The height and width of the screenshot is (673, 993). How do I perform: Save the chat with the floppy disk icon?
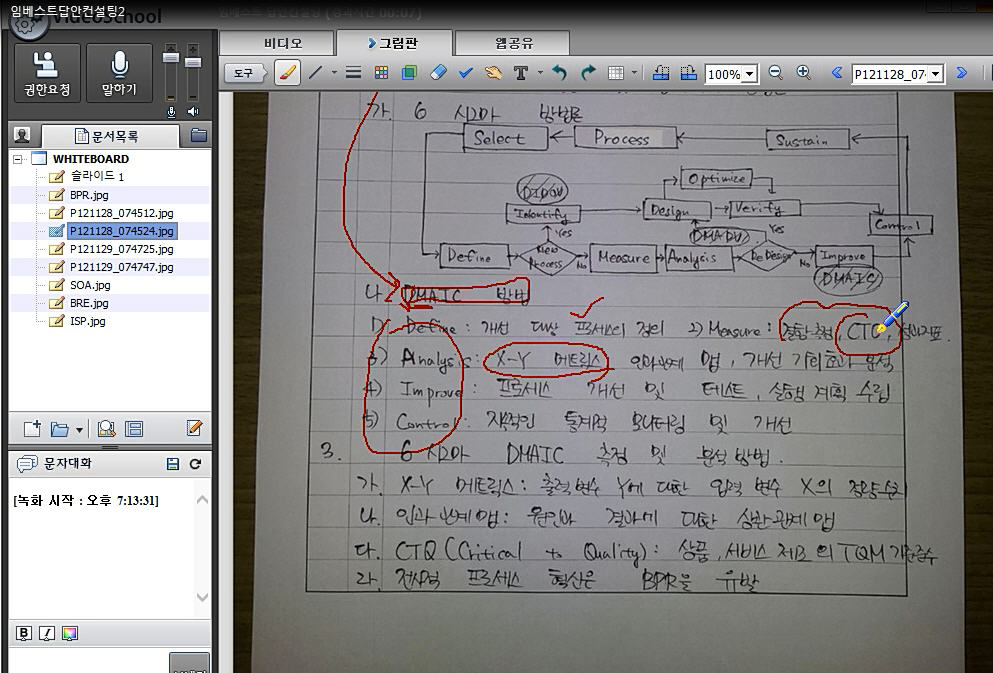(173, 464)
